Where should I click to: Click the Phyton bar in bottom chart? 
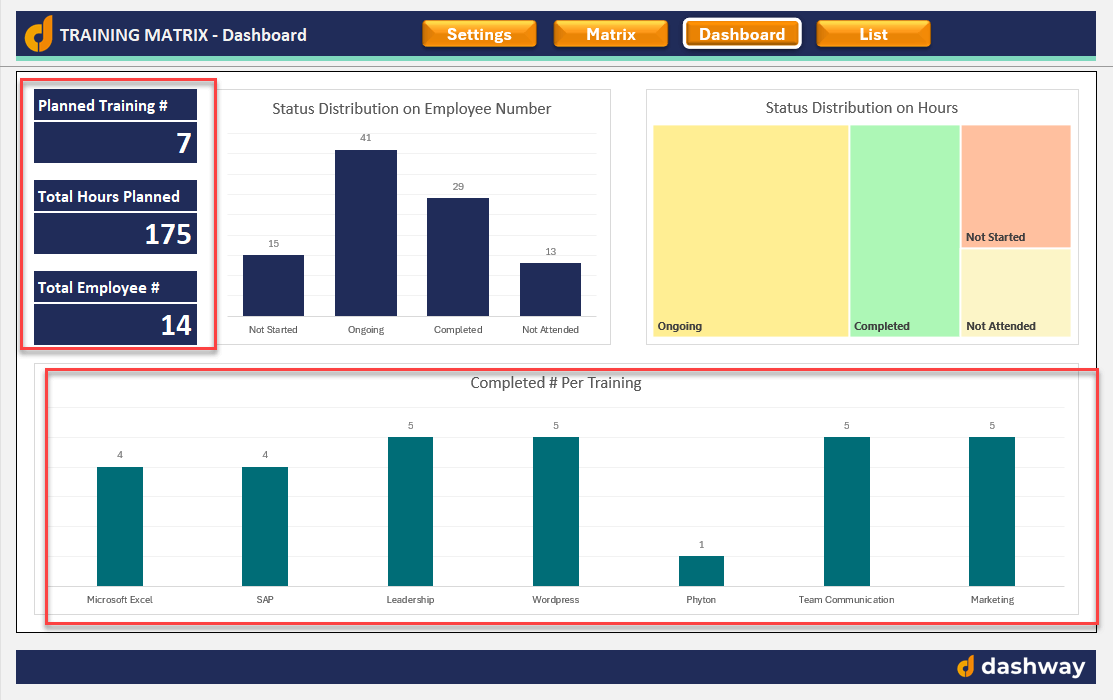(x=701, y=571)
